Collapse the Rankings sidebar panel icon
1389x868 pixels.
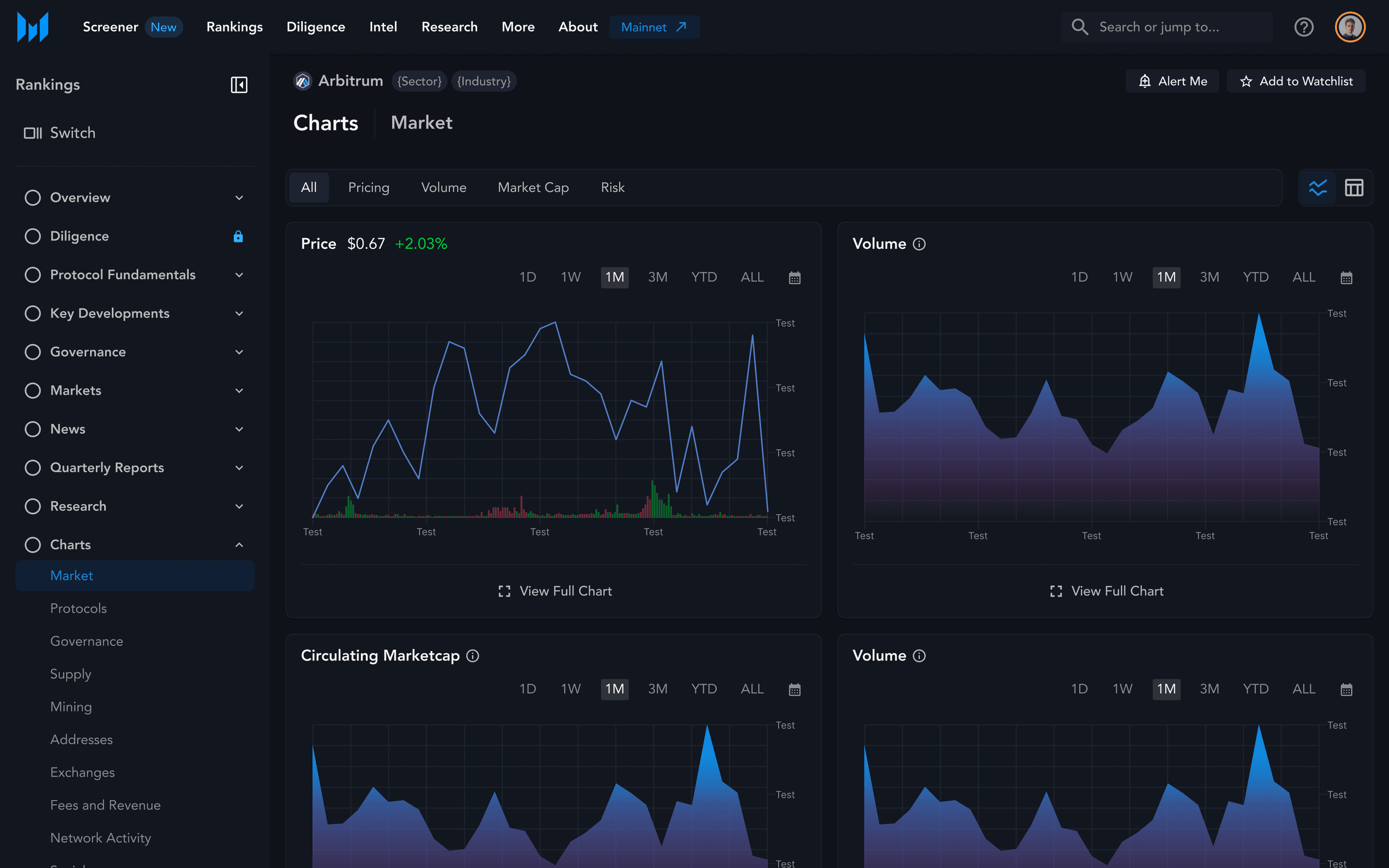pyautogui.click(x=239, y=85)
